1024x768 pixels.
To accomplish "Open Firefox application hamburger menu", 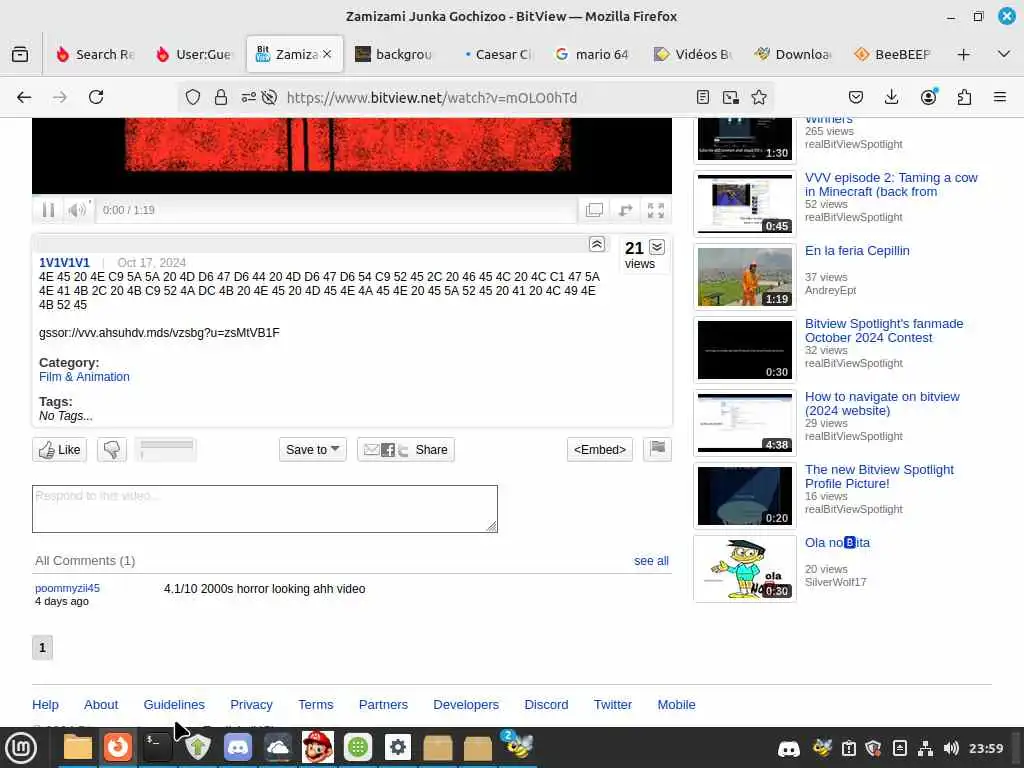I will [x=1000, y=97].
